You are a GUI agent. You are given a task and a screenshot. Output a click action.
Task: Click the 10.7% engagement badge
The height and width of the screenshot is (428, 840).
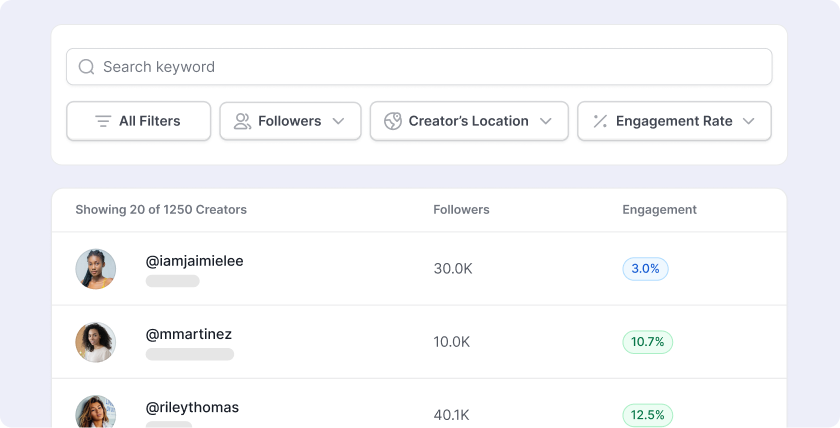click(x=647, y=342)
